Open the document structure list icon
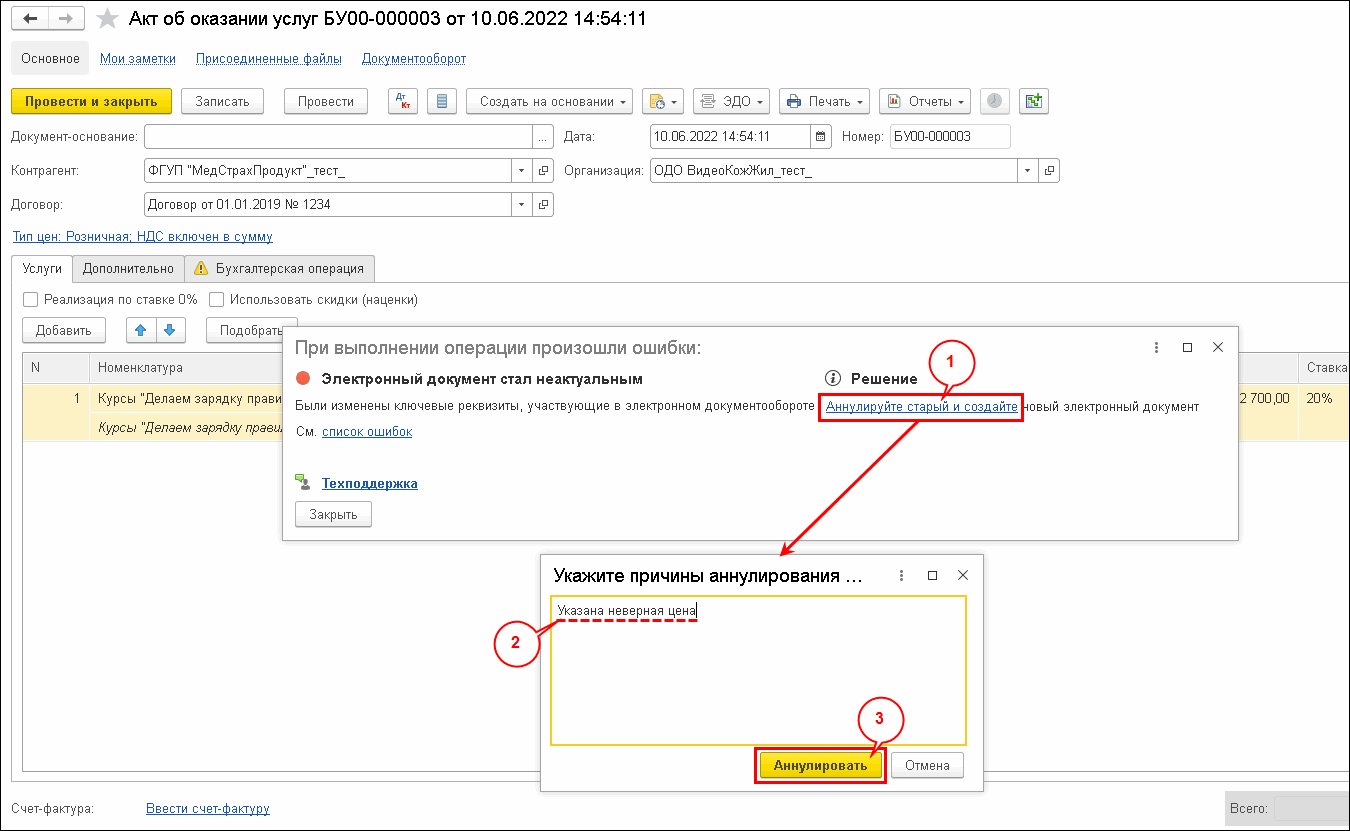 442,101
